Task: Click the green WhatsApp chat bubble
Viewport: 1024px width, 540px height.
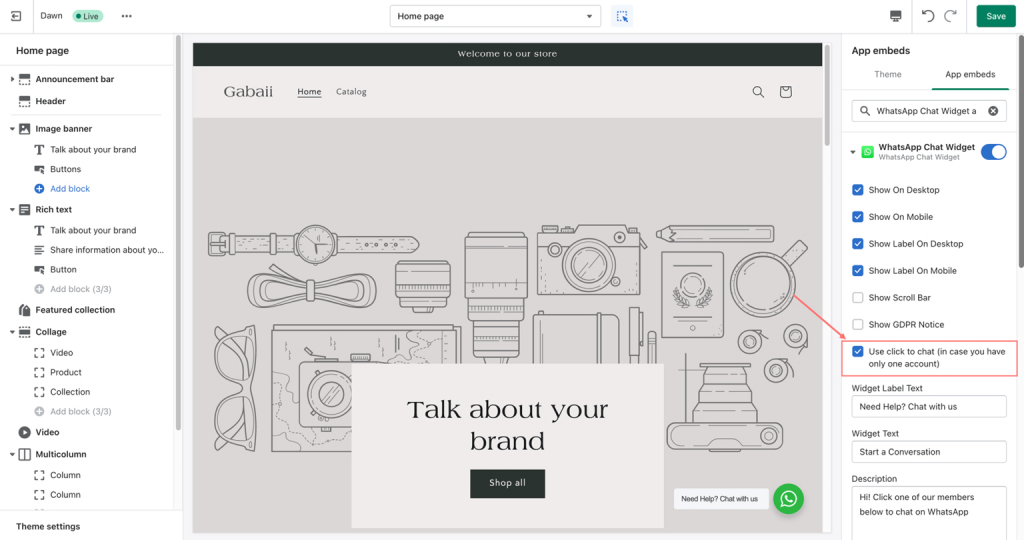Action: click(788, 498)
